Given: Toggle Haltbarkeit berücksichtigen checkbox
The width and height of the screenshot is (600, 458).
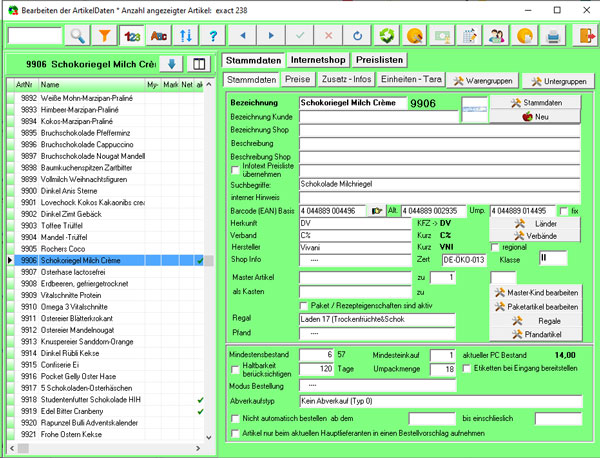Looking at the screenshot, I should coord(236,370).
